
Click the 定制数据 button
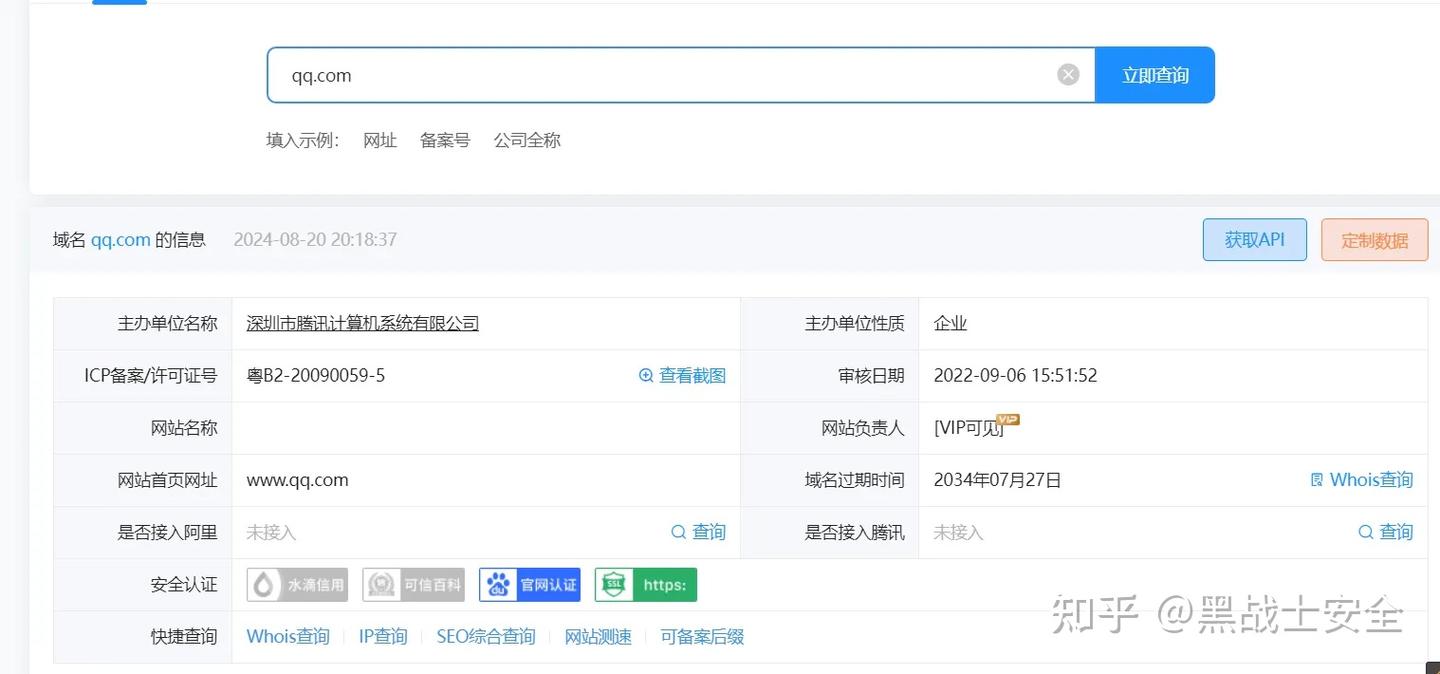click(x=1375, y=240)
